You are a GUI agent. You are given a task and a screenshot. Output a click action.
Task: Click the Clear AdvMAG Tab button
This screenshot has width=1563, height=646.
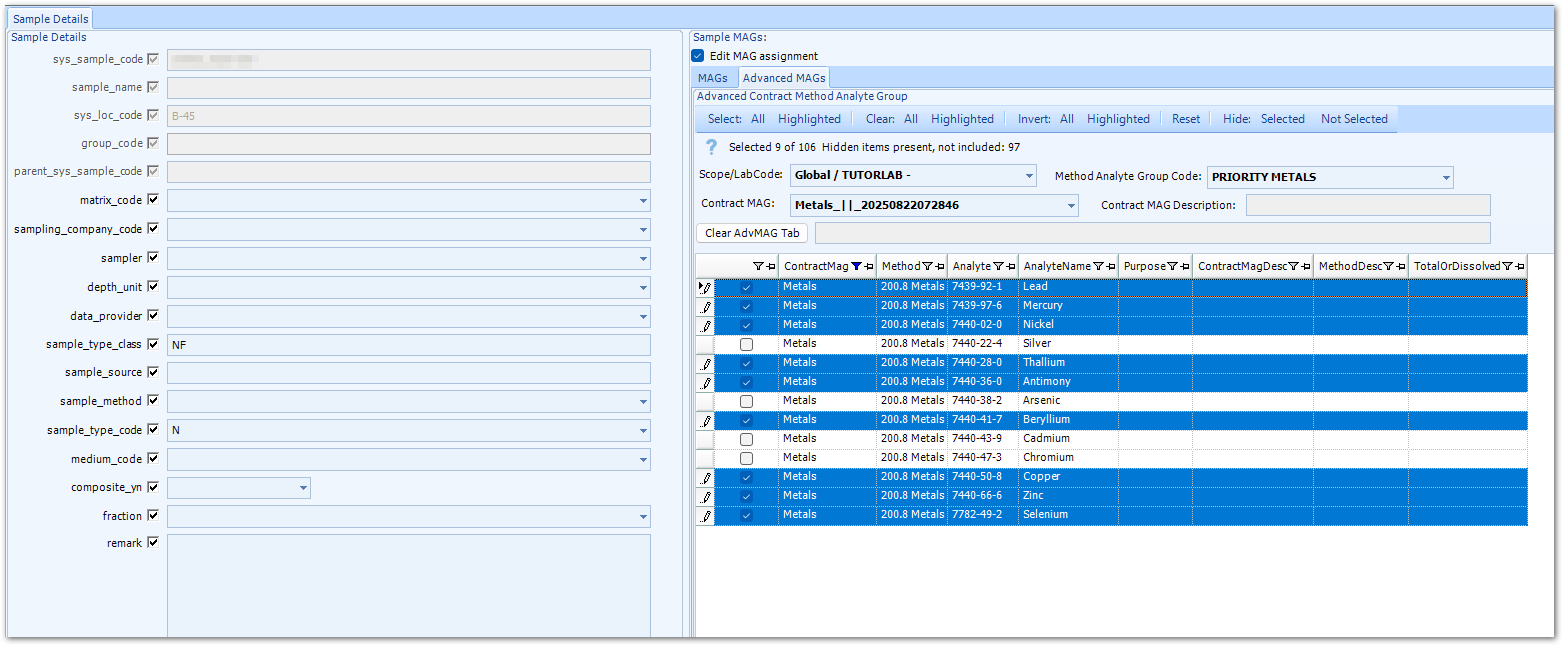point(751,232)
